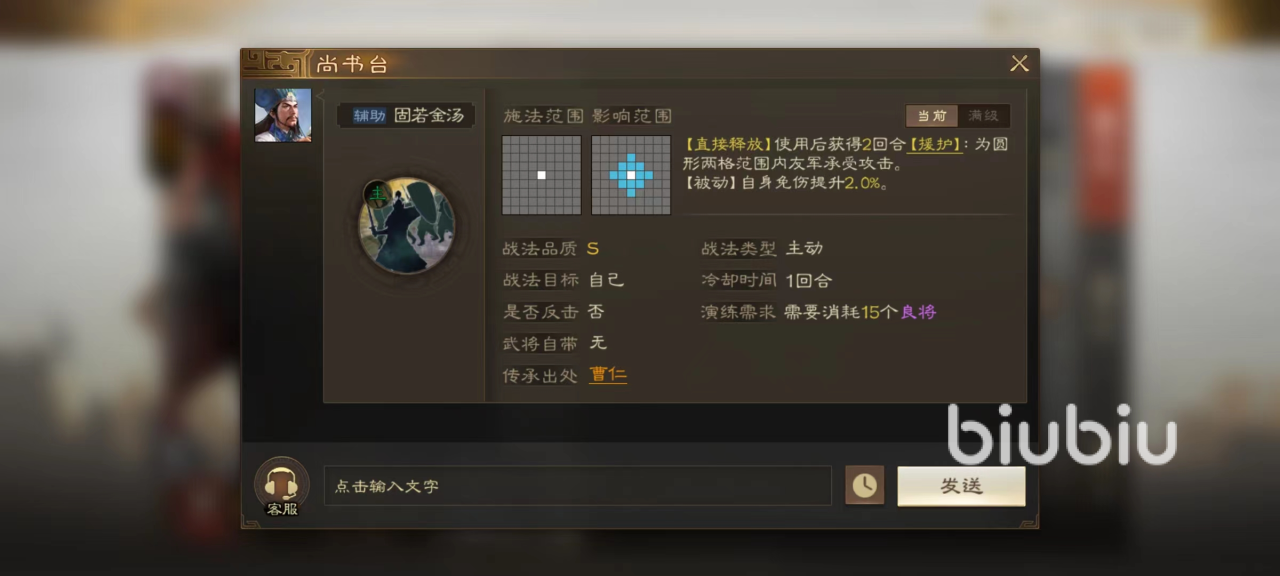
Task: Tap the 直接释放 keyword in description
Action: (x=729, y=145)
